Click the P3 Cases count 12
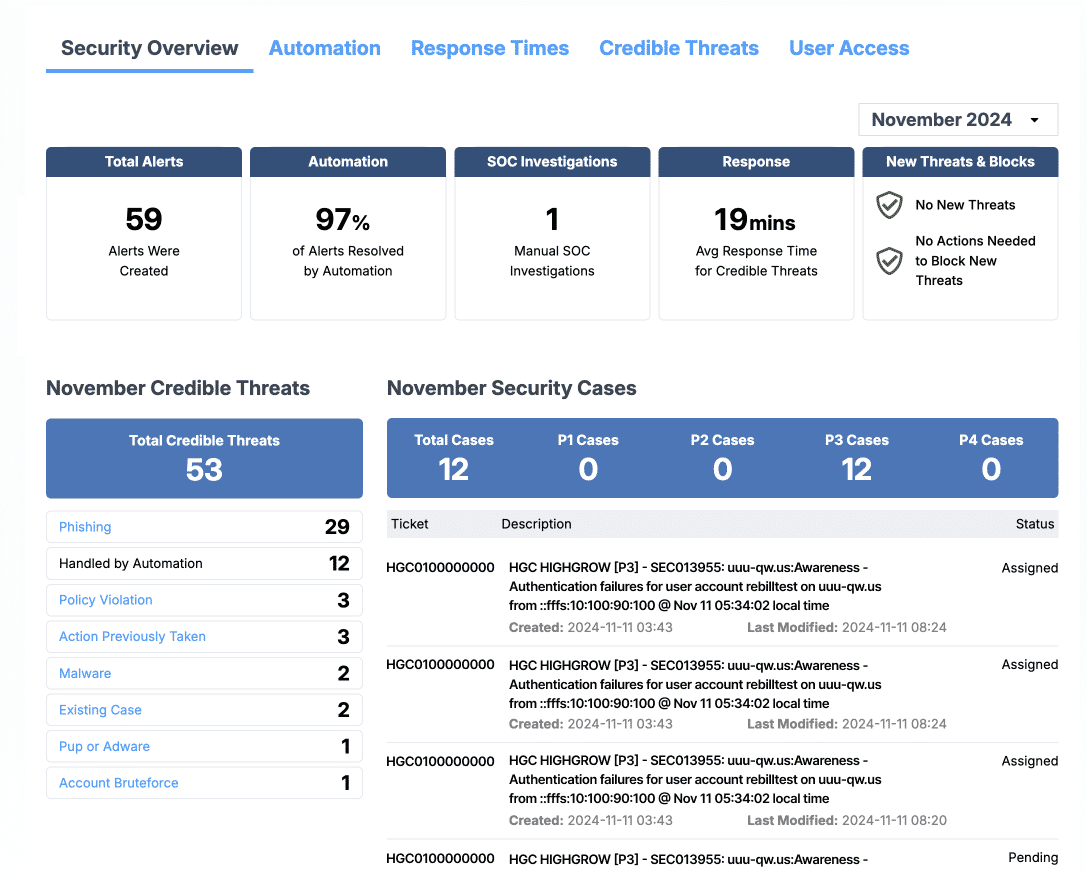The width and height of the screenshot is (1087, 873). pos(857,469)
